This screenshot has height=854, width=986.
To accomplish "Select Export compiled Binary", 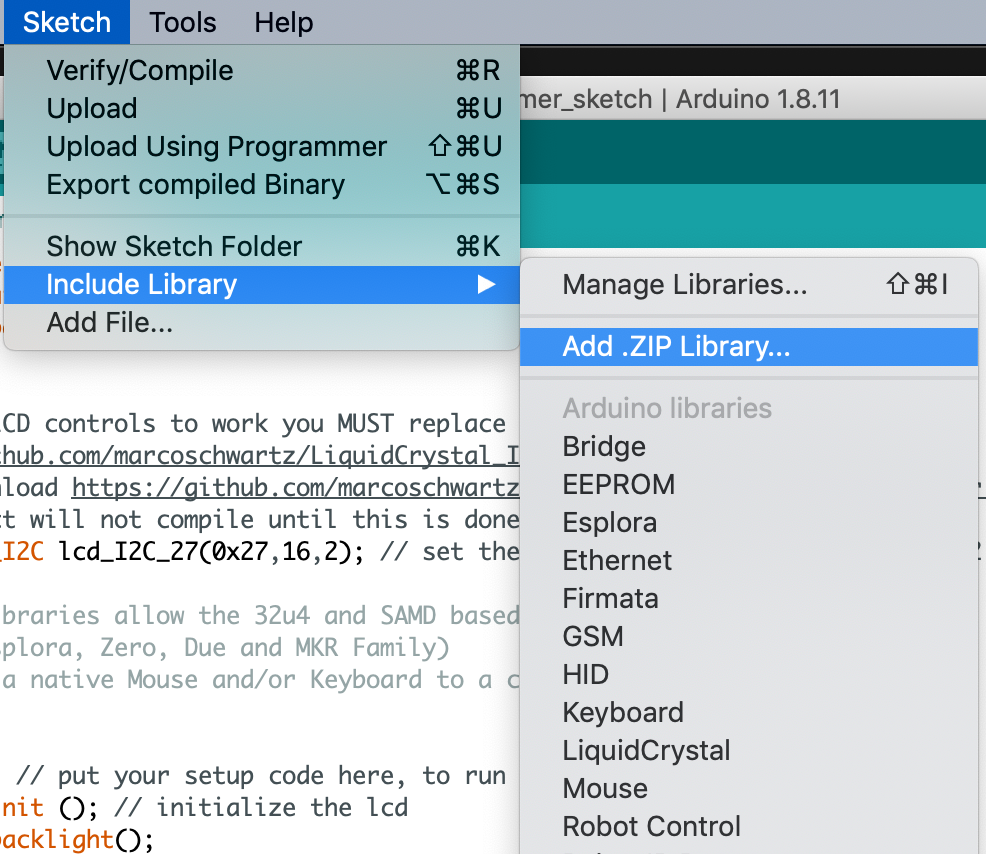I will point(262,184).
